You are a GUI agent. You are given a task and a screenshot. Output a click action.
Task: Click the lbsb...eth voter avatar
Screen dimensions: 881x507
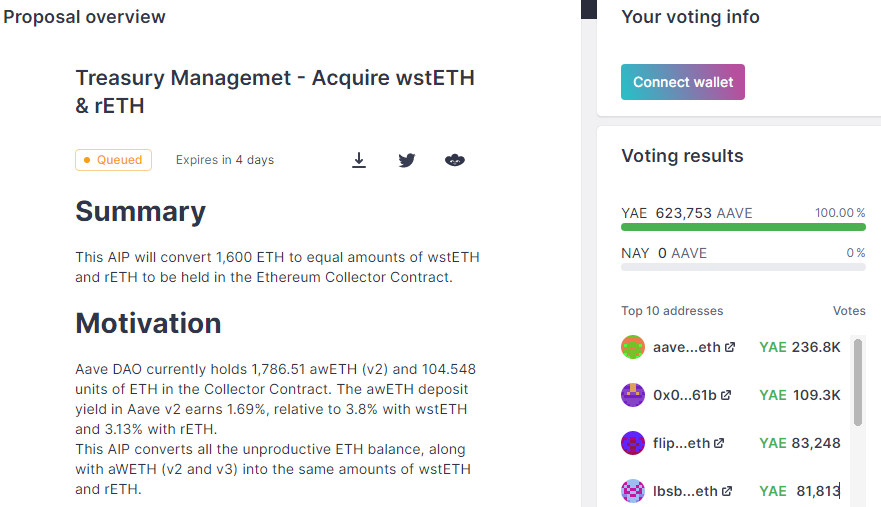(x=633, y=491)
